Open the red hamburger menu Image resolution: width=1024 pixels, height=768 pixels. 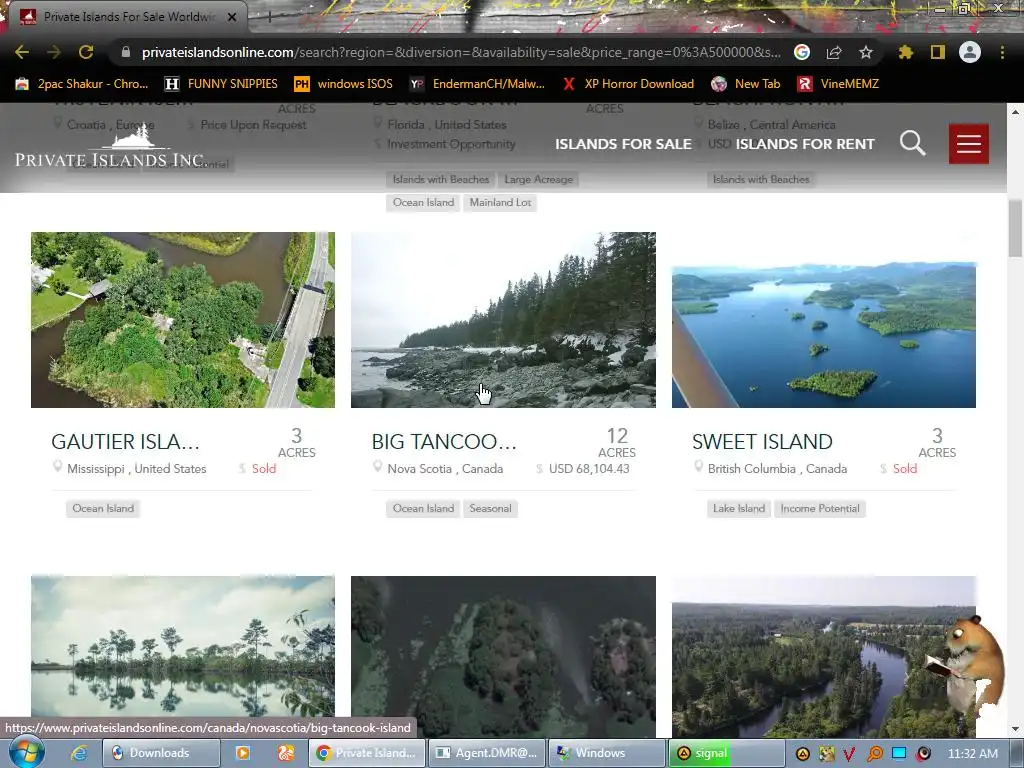(968, 144)
